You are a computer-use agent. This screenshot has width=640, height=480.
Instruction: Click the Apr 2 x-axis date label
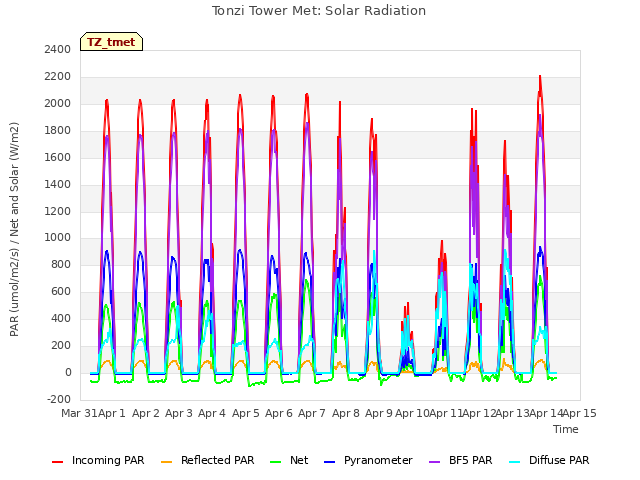click(x=146, y=413)
